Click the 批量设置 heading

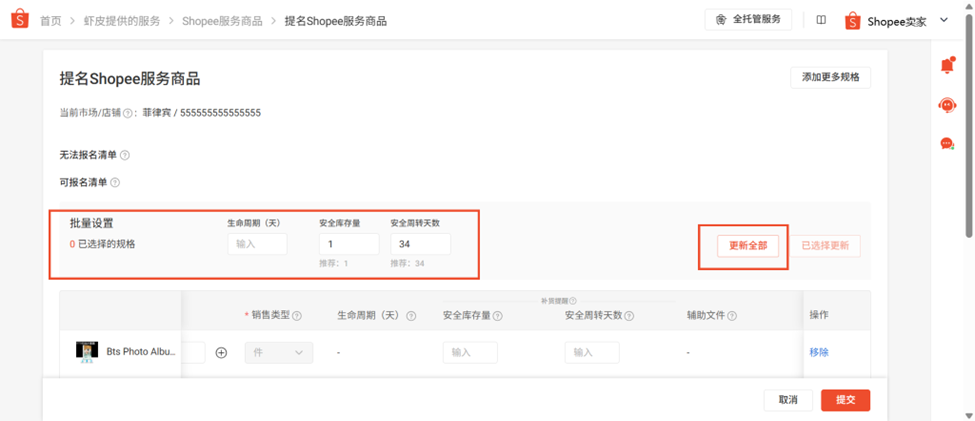91,224
